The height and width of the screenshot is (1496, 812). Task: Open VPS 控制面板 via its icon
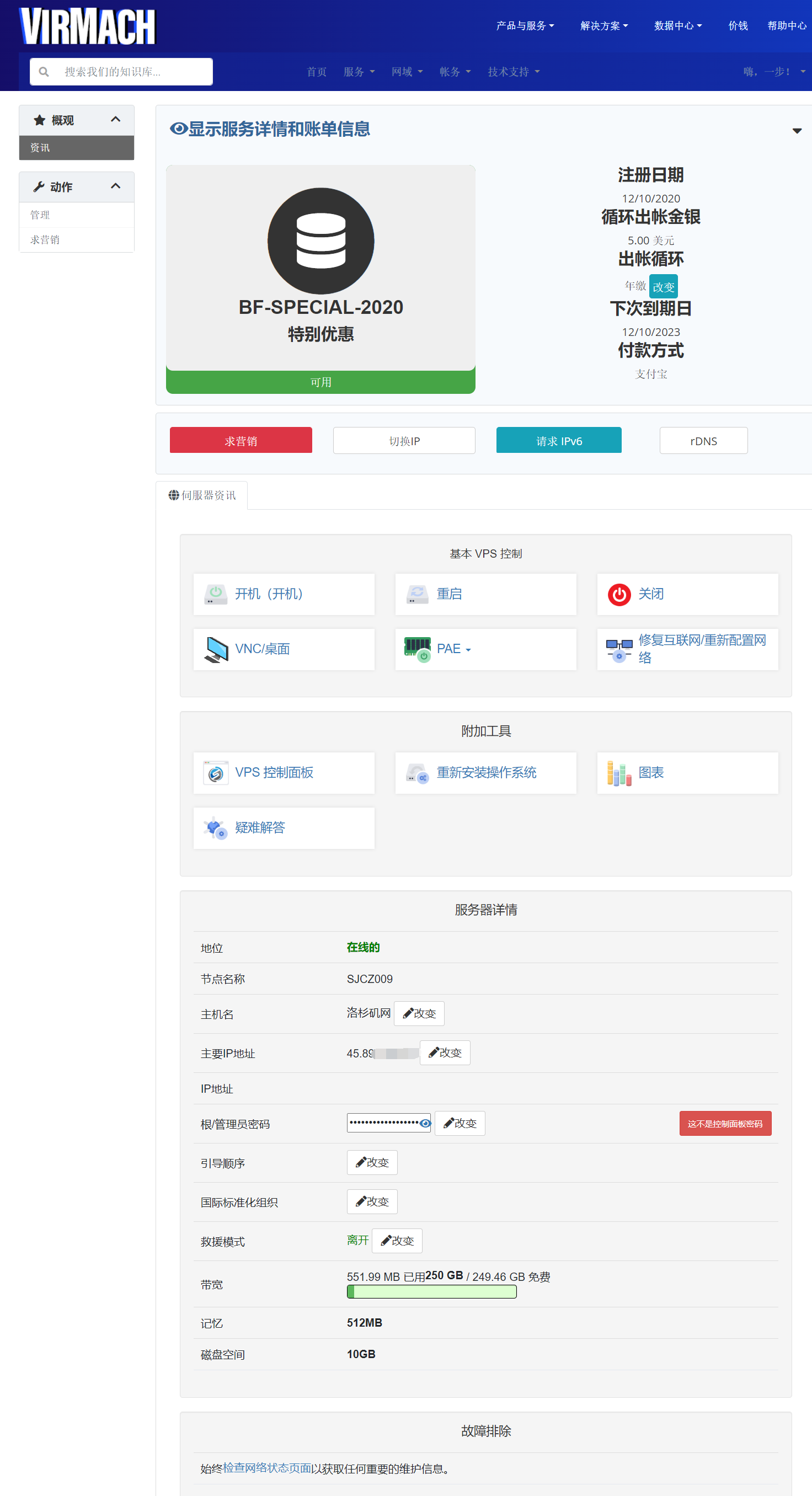pos(216,773)
